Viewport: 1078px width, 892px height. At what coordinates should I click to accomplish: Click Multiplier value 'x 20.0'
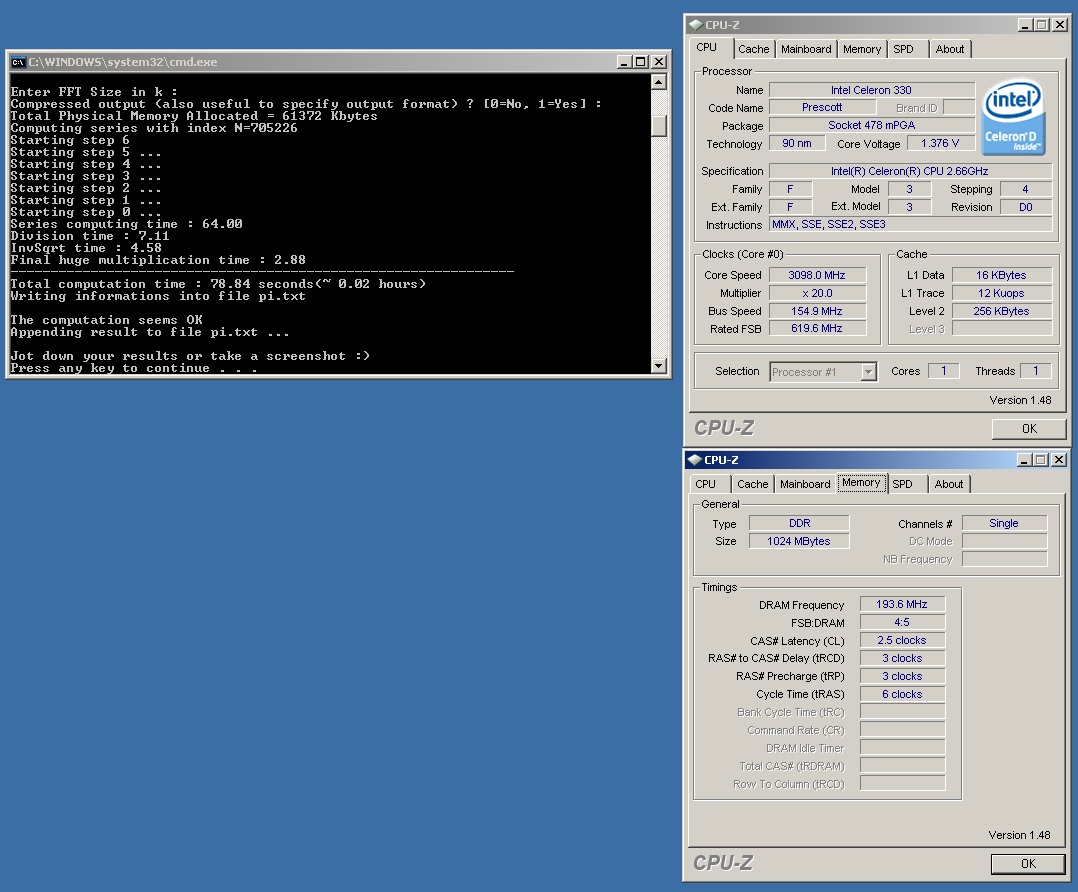(817, 293)
